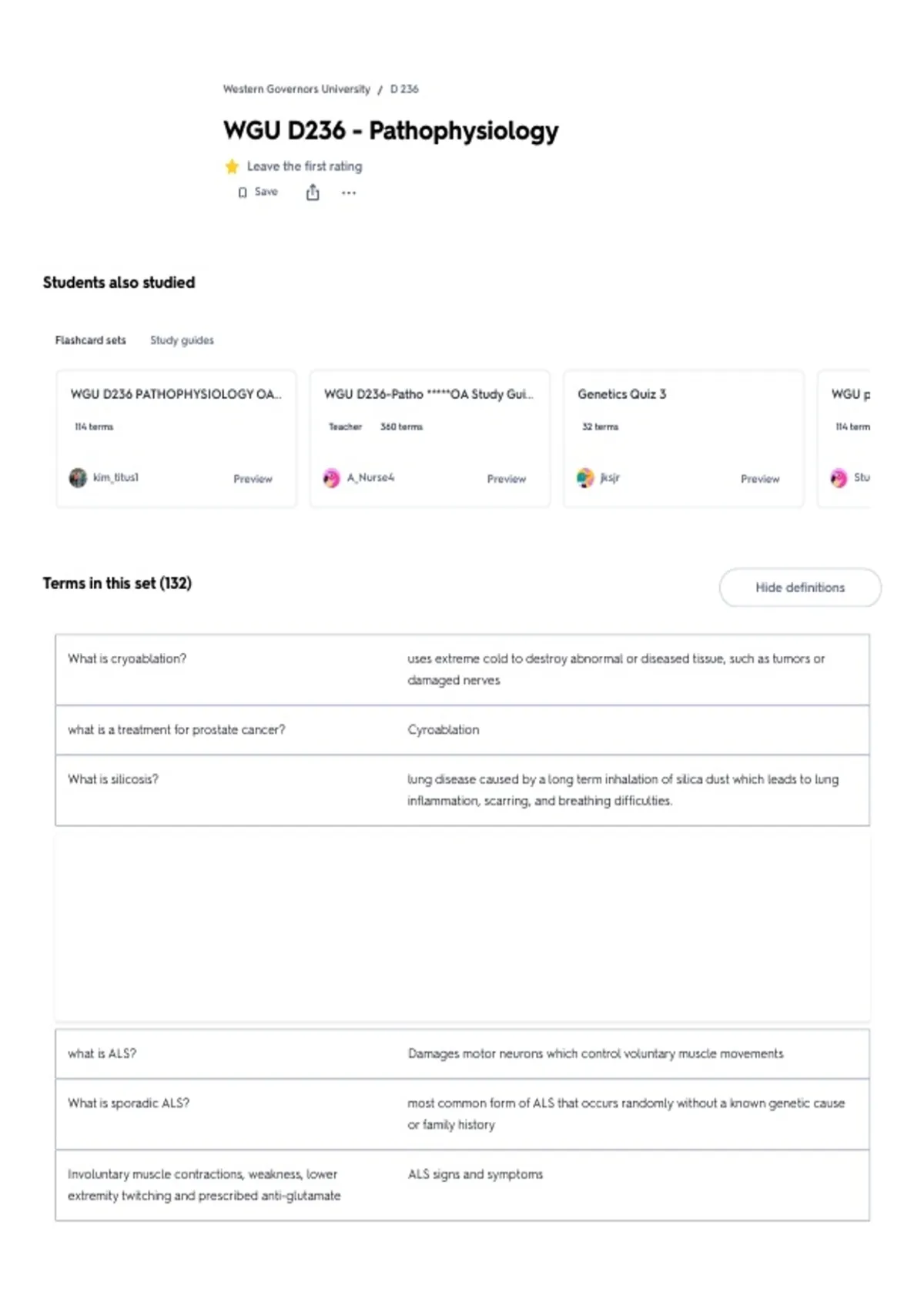Click kim_titus1 profile avatar
Image resolution: width=924 pixels, height=1309 pixels.
pos(78,478)
